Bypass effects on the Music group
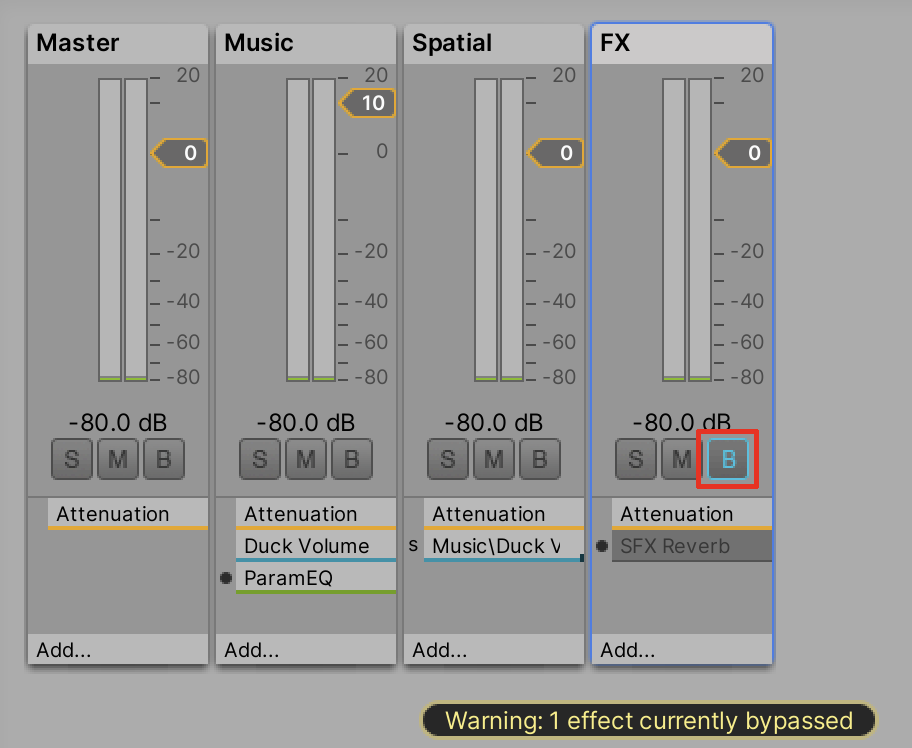The image size is (912, 748). tap(351, 460)
